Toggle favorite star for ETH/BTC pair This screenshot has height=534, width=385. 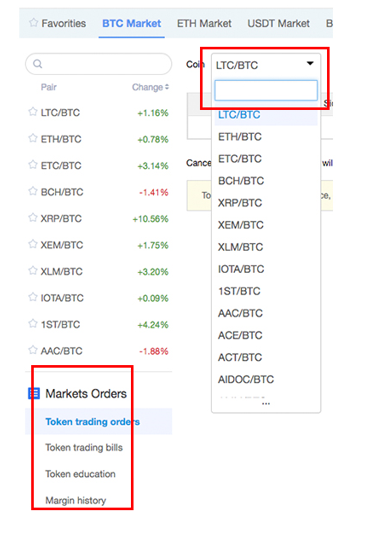33,138
